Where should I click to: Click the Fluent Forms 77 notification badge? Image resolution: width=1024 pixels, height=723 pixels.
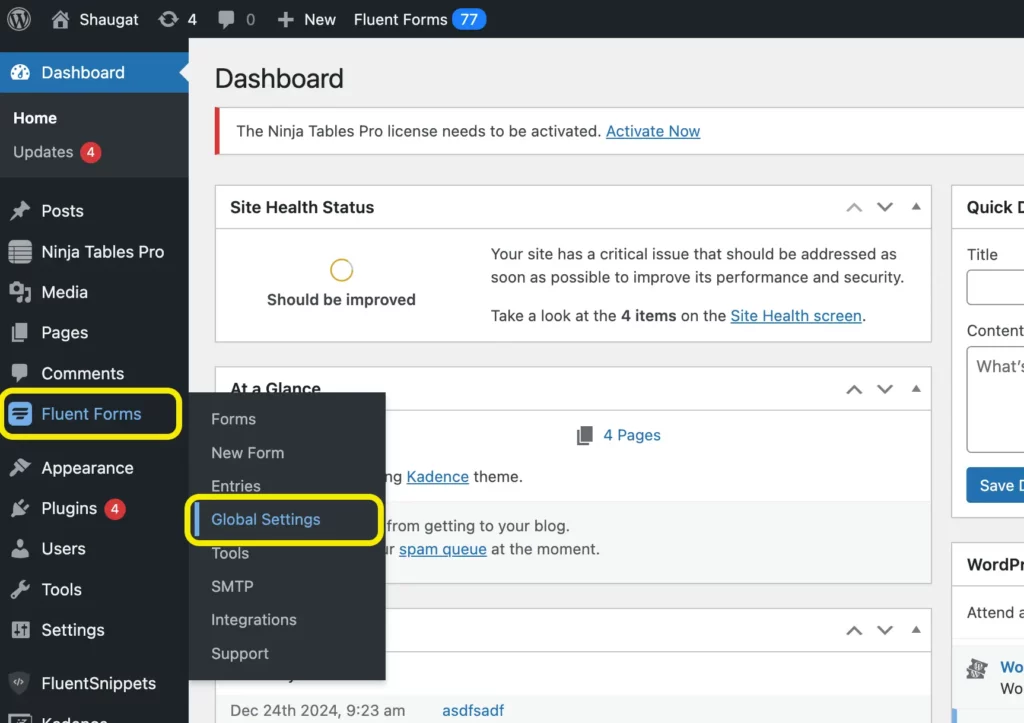point(469,20)
